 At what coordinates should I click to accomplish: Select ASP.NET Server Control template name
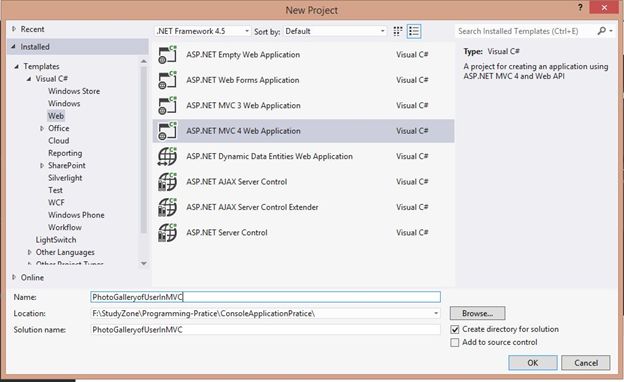pyautogui.click(x=226, y=233)
